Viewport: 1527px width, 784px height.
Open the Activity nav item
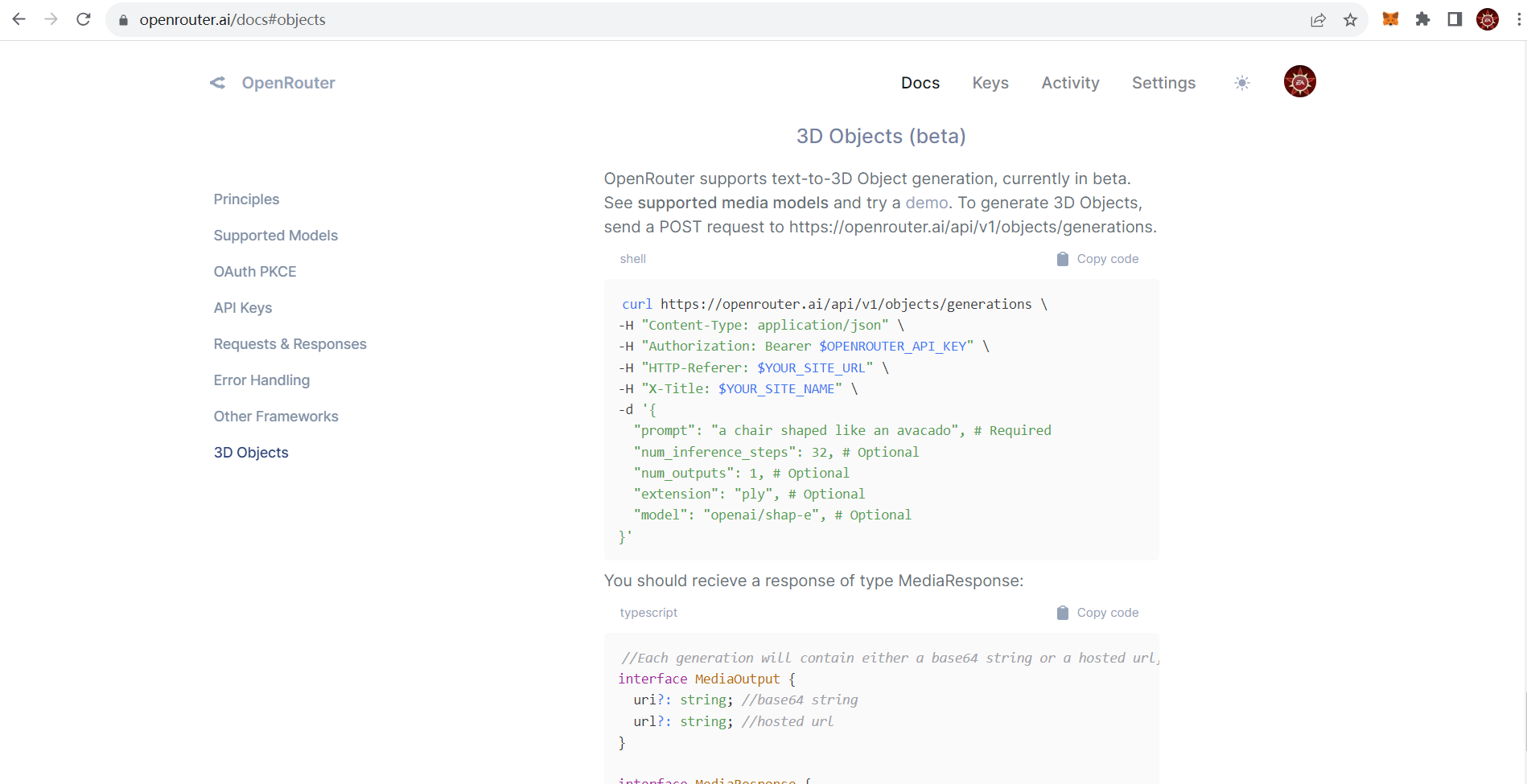tap(1070, 83)
